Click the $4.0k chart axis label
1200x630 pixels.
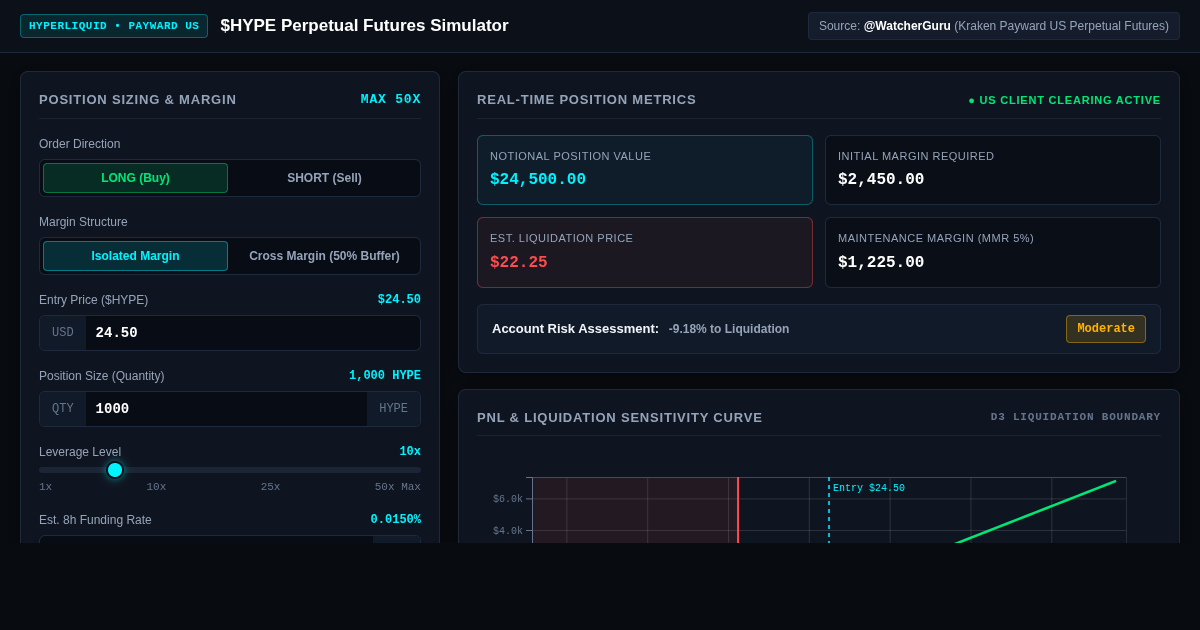pos(508,531)
